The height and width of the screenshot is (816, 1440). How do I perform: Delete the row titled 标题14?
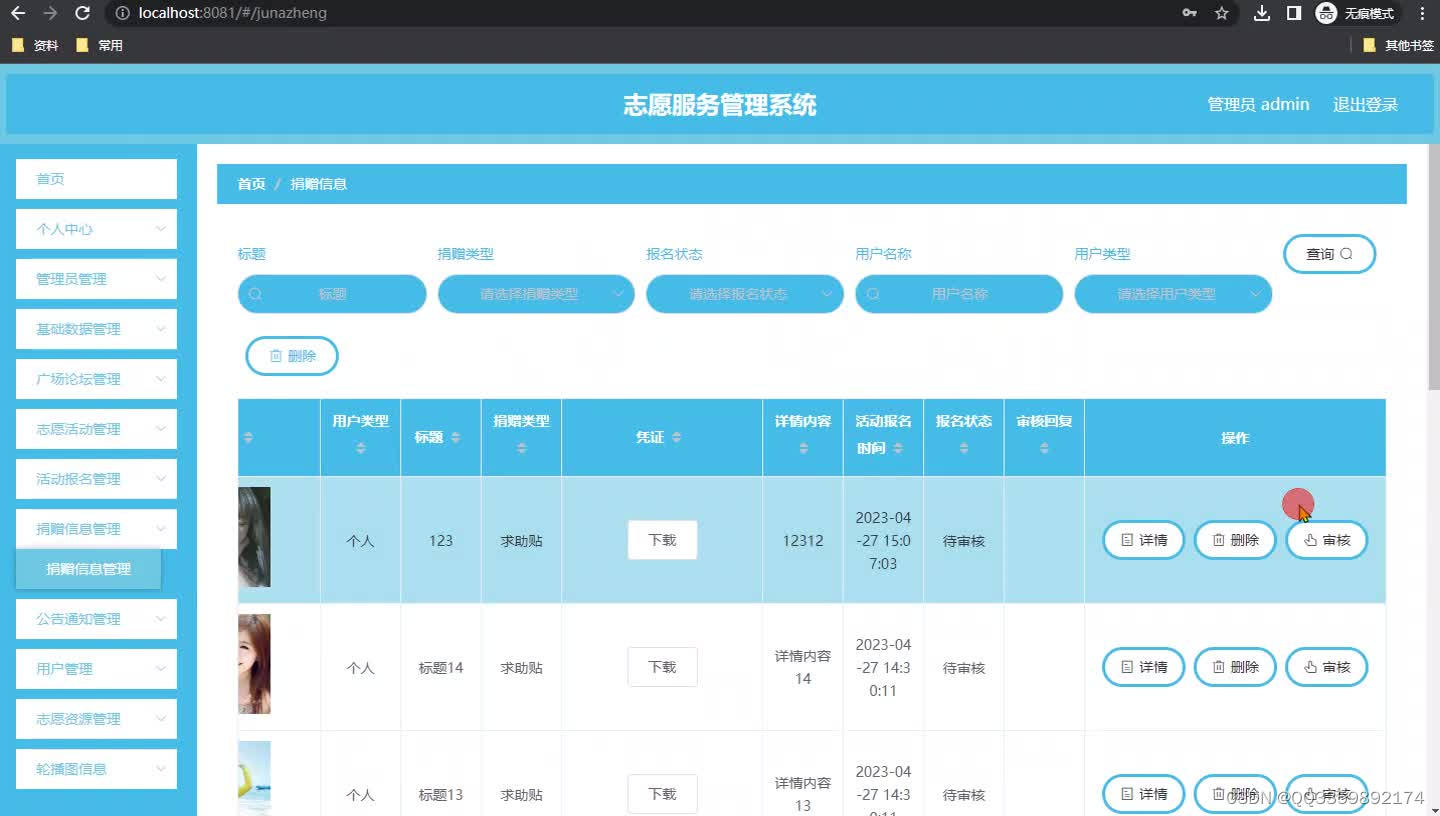click(x=1235, y=667)
